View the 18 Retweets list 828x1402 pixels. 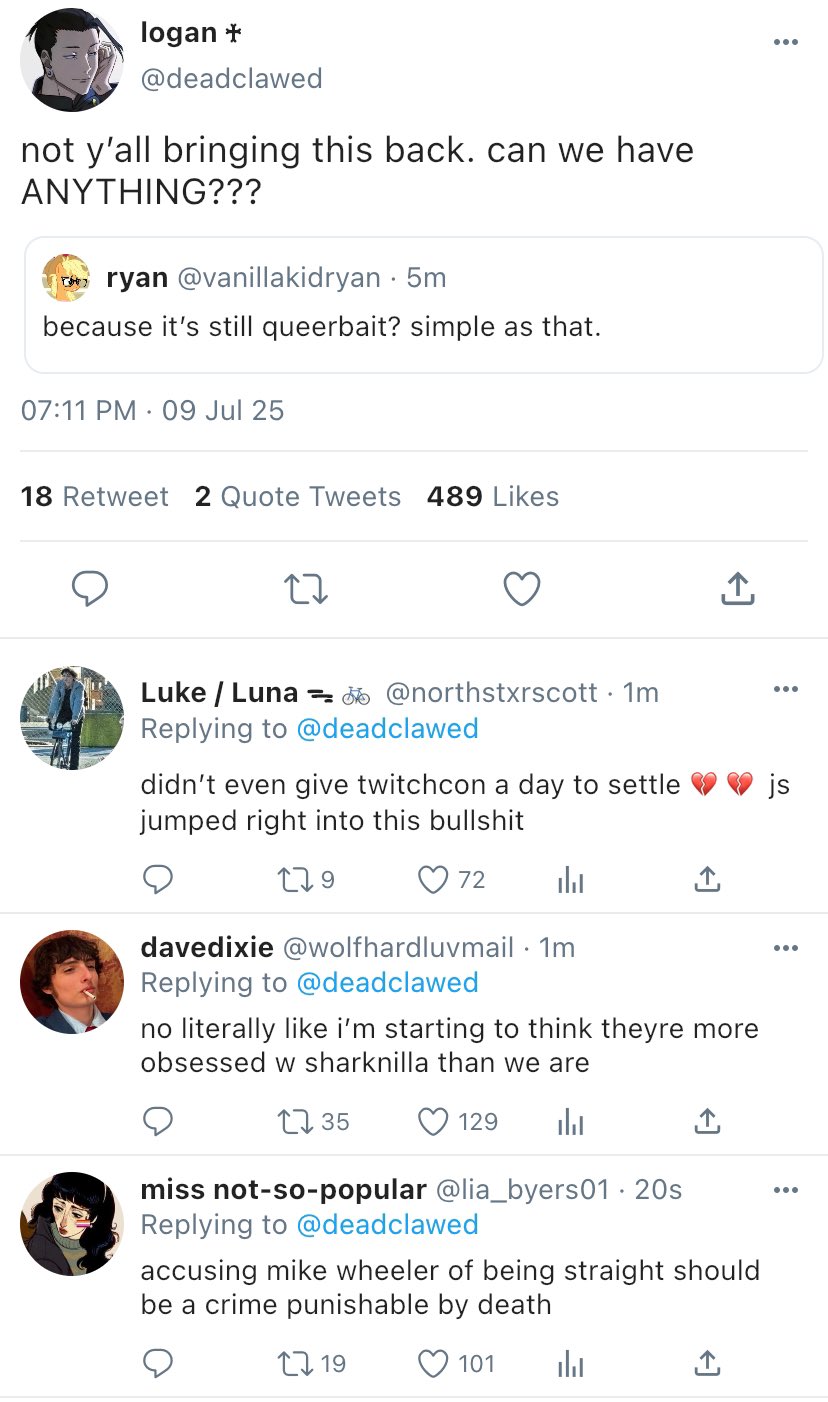click(x=95, y=496)
